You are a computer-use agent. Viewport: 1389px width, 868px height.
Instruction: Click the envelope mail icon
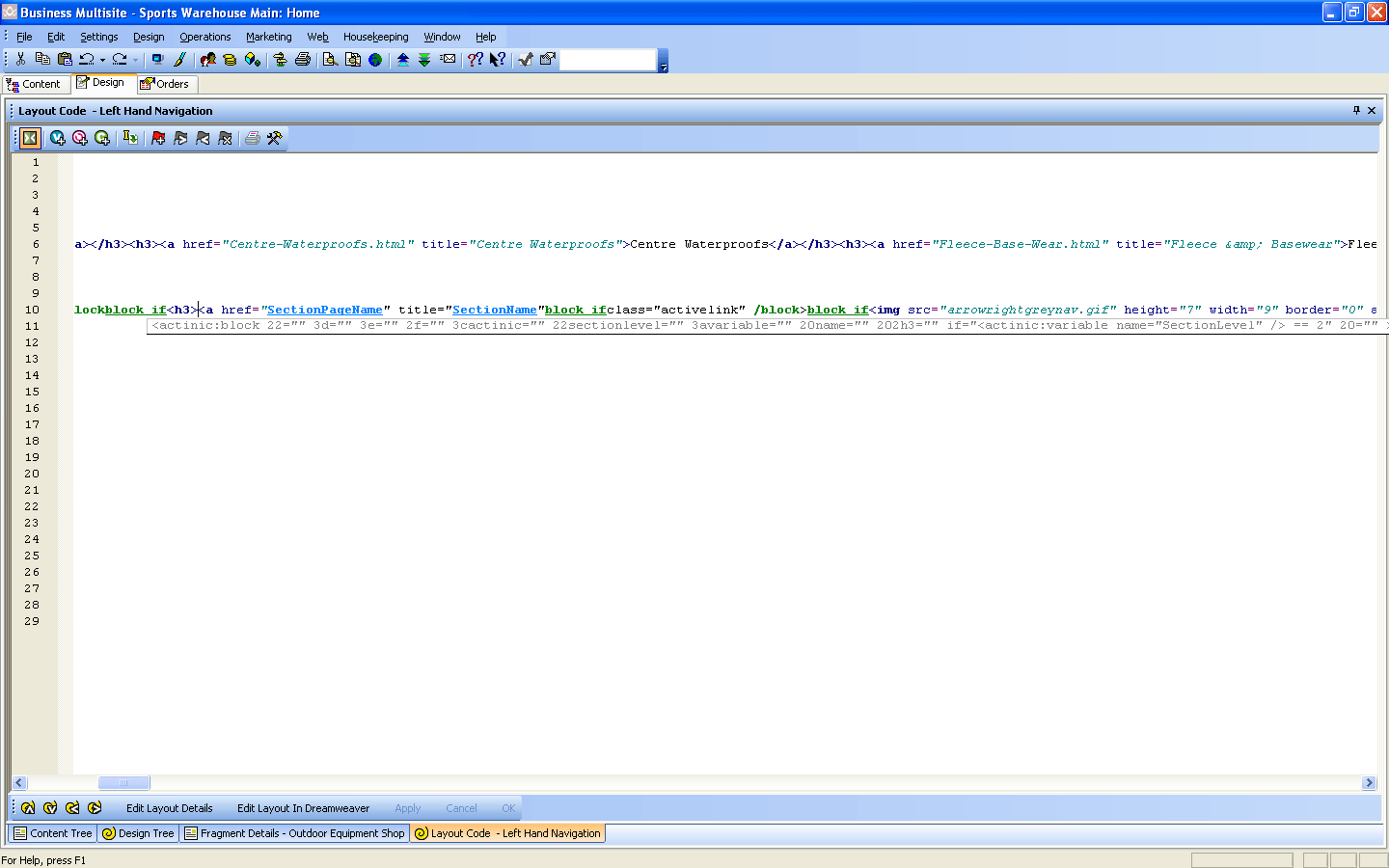tap(448, 60)
